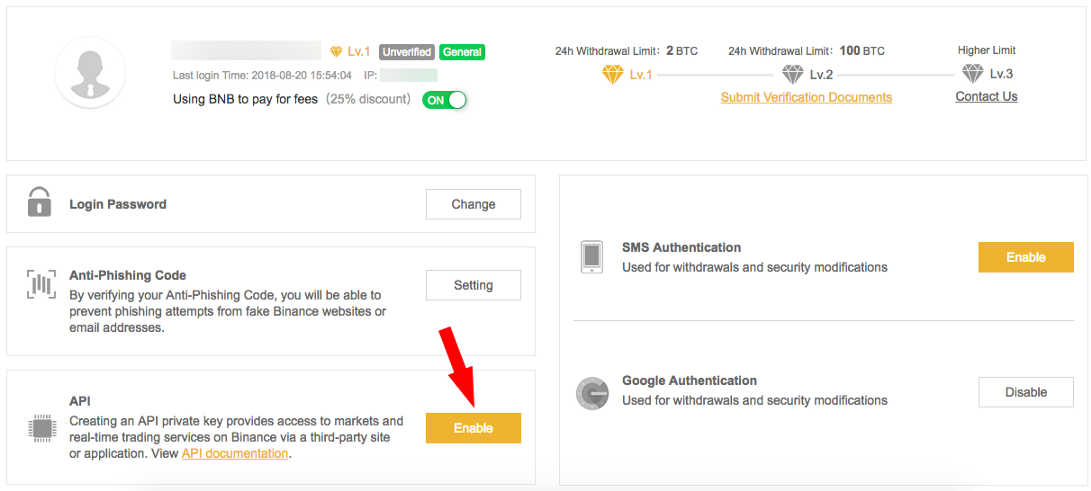Click the gold Lv.1 diamond icon in limits
The width and height of the screenshot is (1091, 491).
[x=612, y=74]
